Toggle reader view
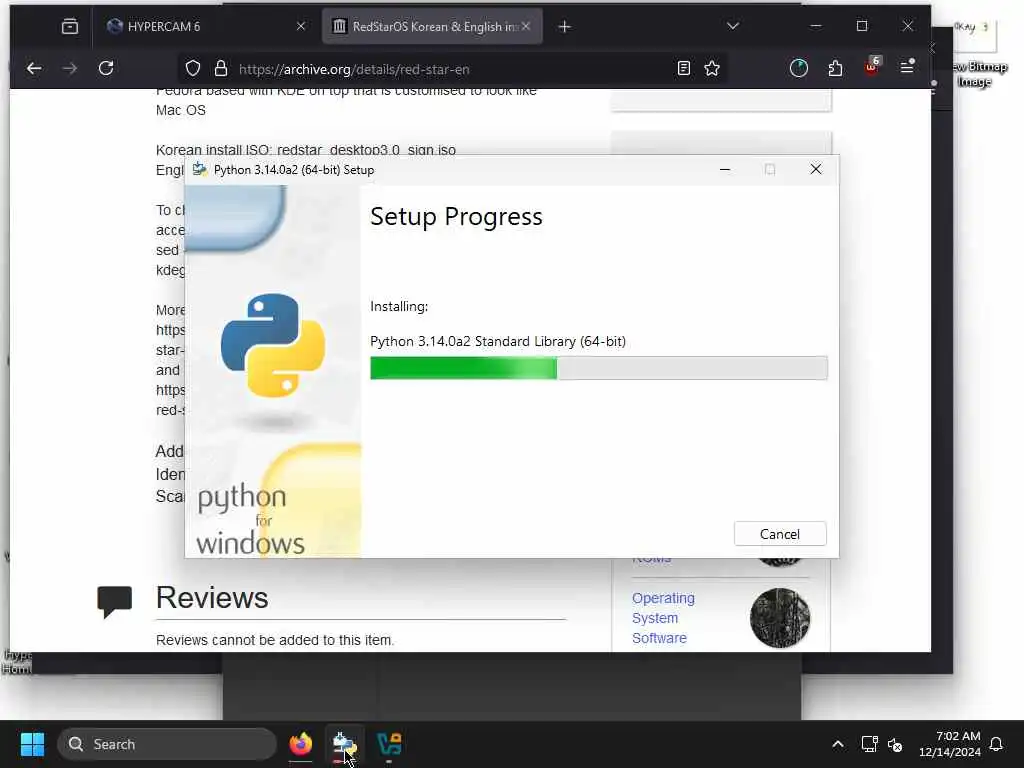Image resolution: width=1024 pixels, height=768 pixels. [684, 69]
